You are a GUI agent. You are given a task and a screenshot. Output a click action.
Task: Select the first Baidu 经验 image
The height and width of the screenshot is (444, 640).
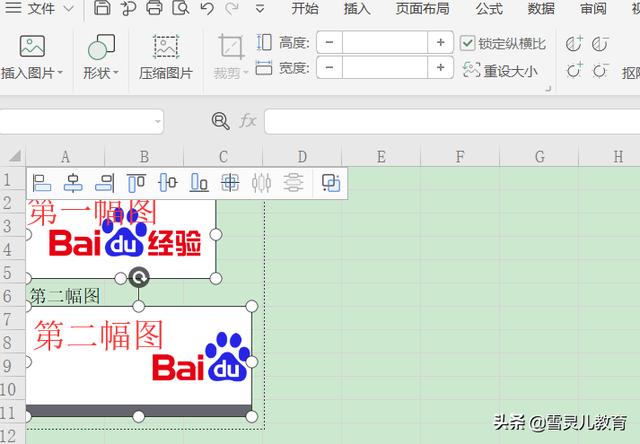(x=121, y=241)
